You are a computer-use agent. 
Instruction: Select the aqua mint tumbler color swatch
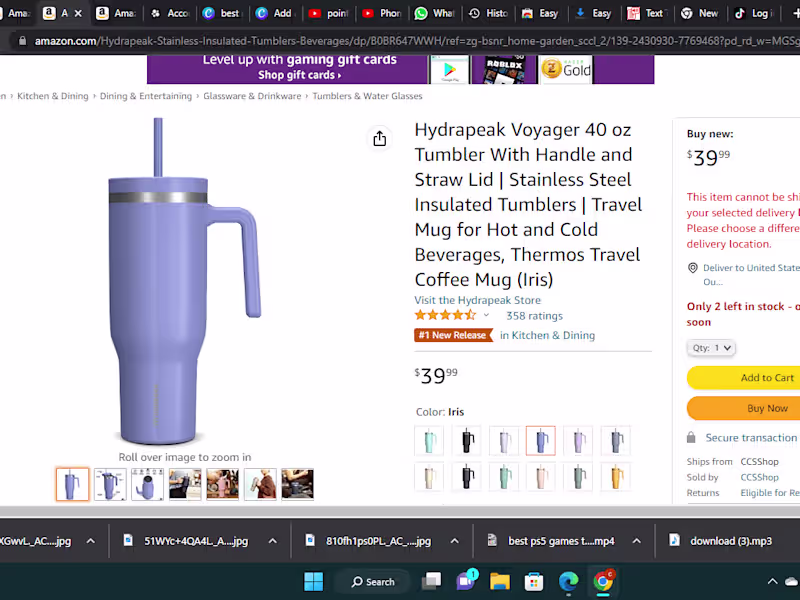(429, 440)
